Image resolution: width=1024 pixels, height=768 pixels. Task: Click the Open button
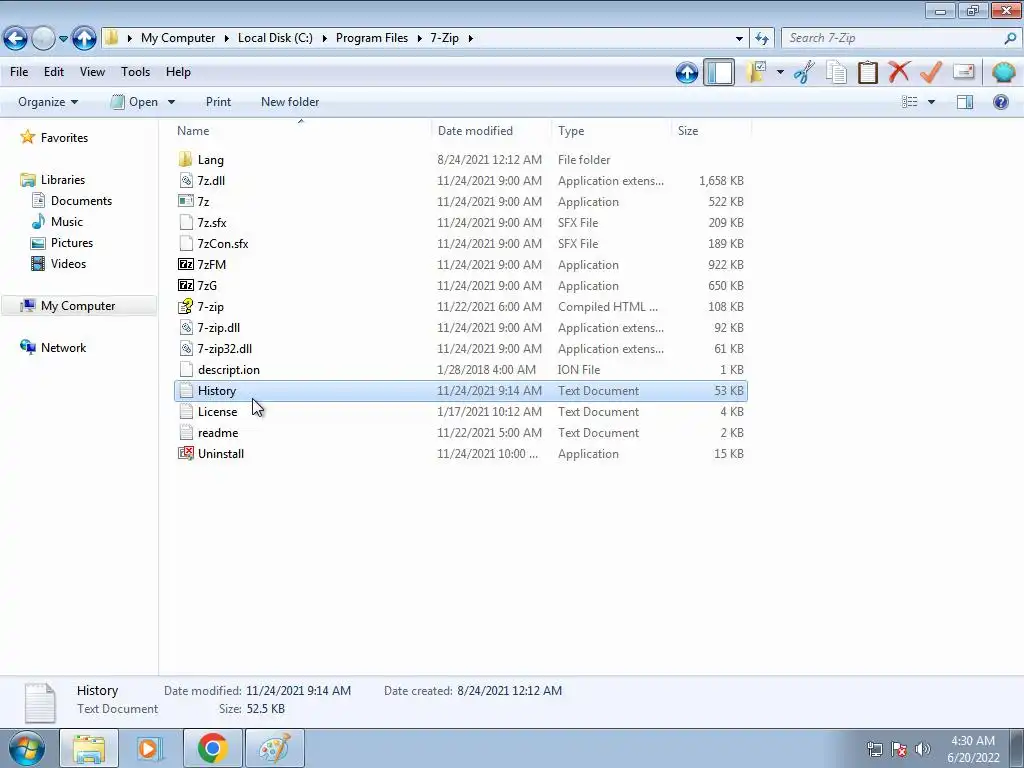point(134,102)
